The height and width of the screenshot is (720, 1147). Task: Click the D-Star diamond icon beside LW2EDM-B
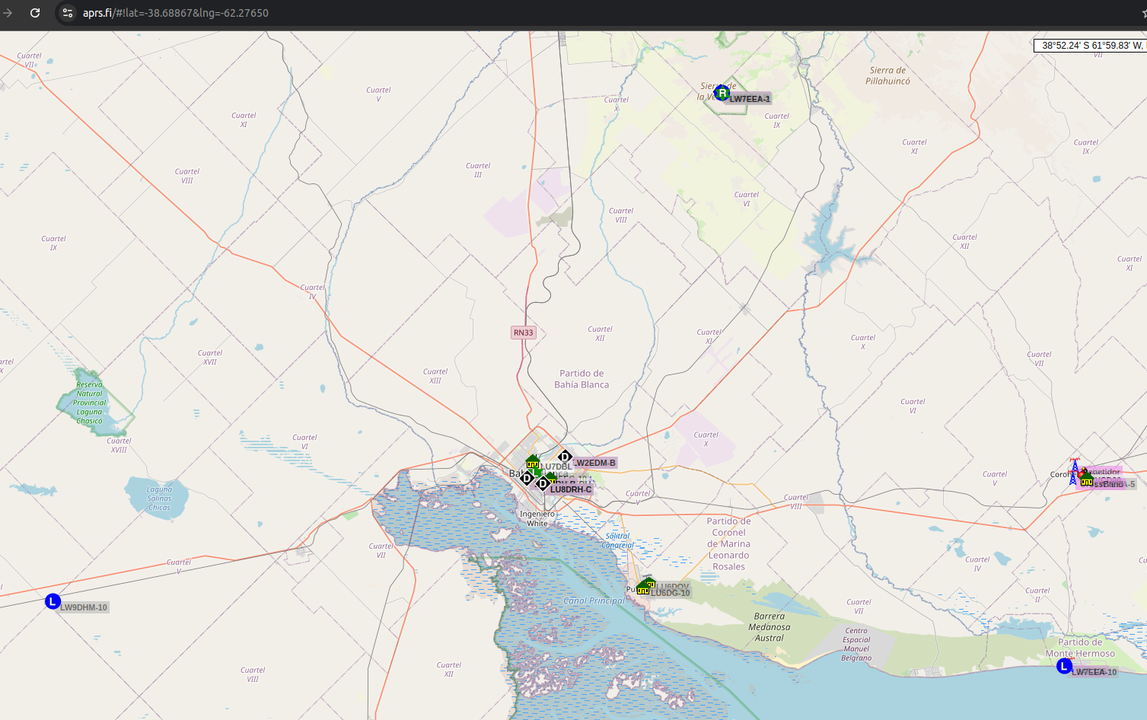tap(564, 457)
